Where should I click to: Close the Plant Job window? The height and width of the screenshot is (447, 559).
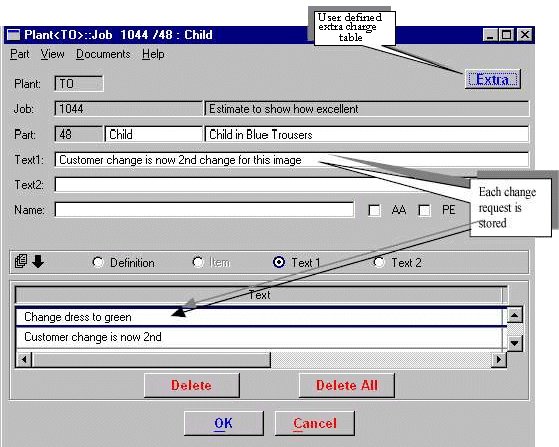pyautogui.click(x=524, y=35)
